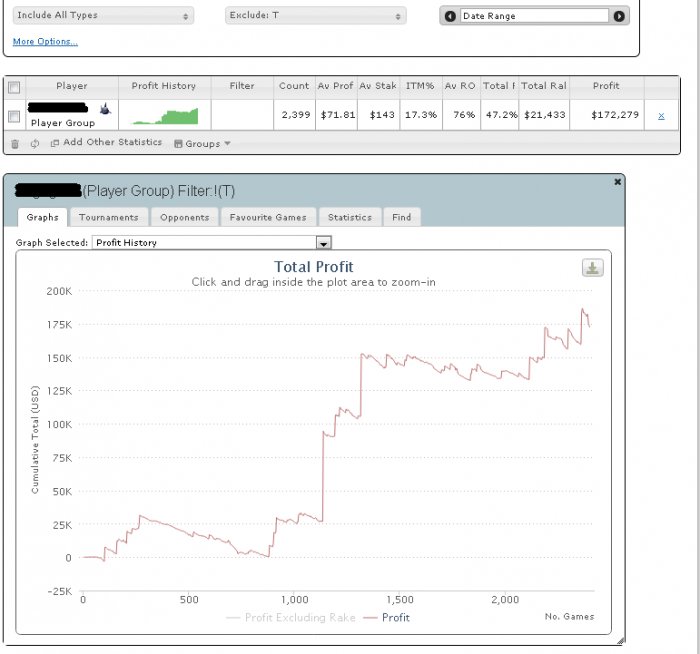The height and width of the screenshot is (654, 700).
Task: Sort by the Profit column header
Action: (606, 86)
